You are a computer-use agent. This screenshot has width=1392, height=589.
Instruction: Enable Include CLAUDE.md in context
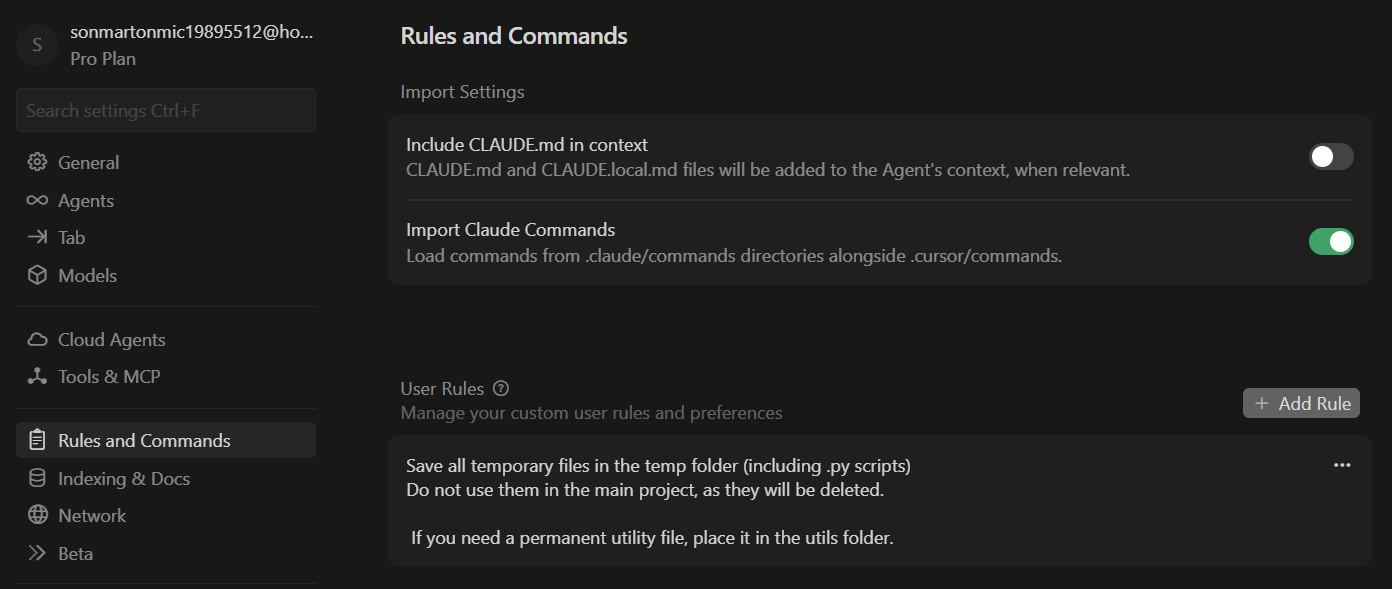pos(1330,156)
